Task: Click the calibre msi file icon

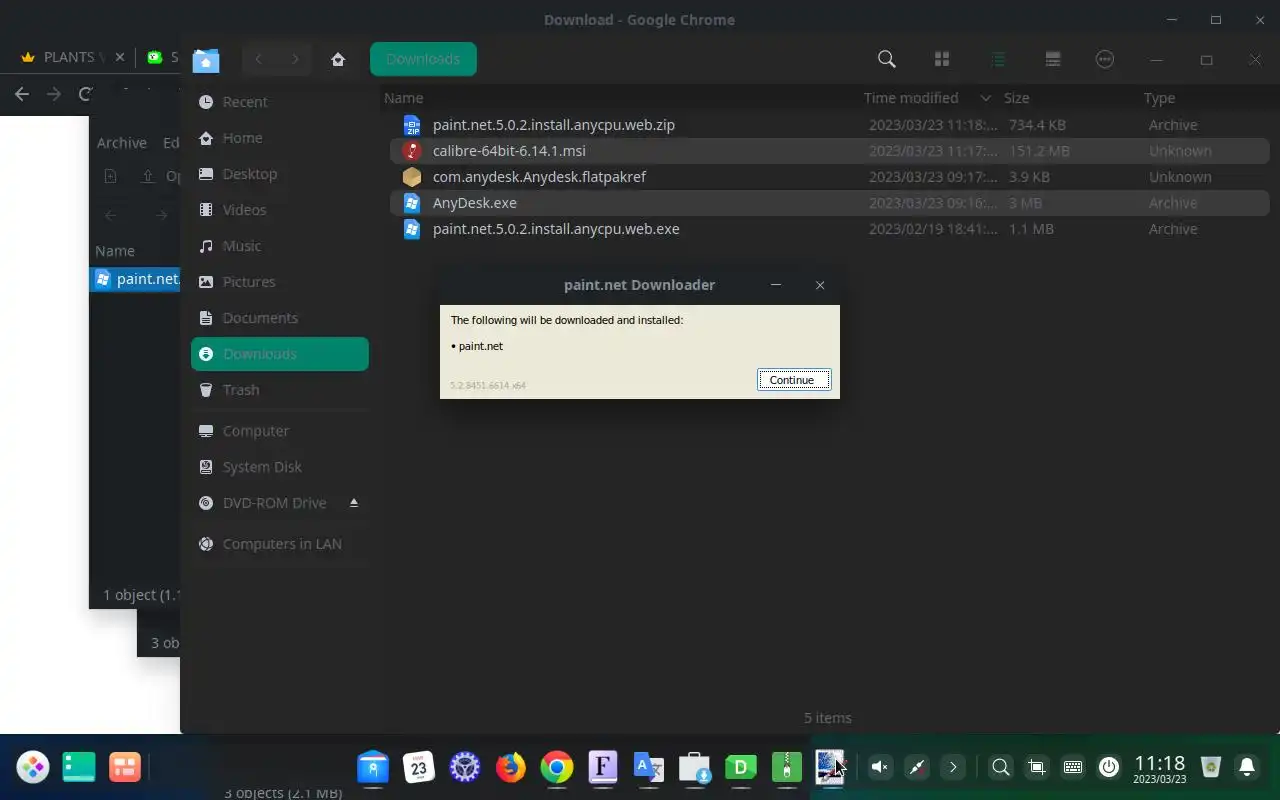Action: point(412,151)
